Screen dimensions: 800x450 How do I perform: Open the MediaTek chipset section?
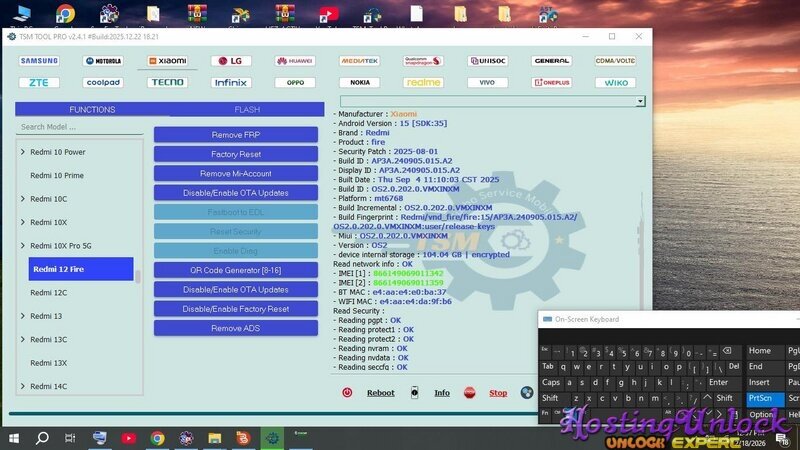click(x=359, y=61)
